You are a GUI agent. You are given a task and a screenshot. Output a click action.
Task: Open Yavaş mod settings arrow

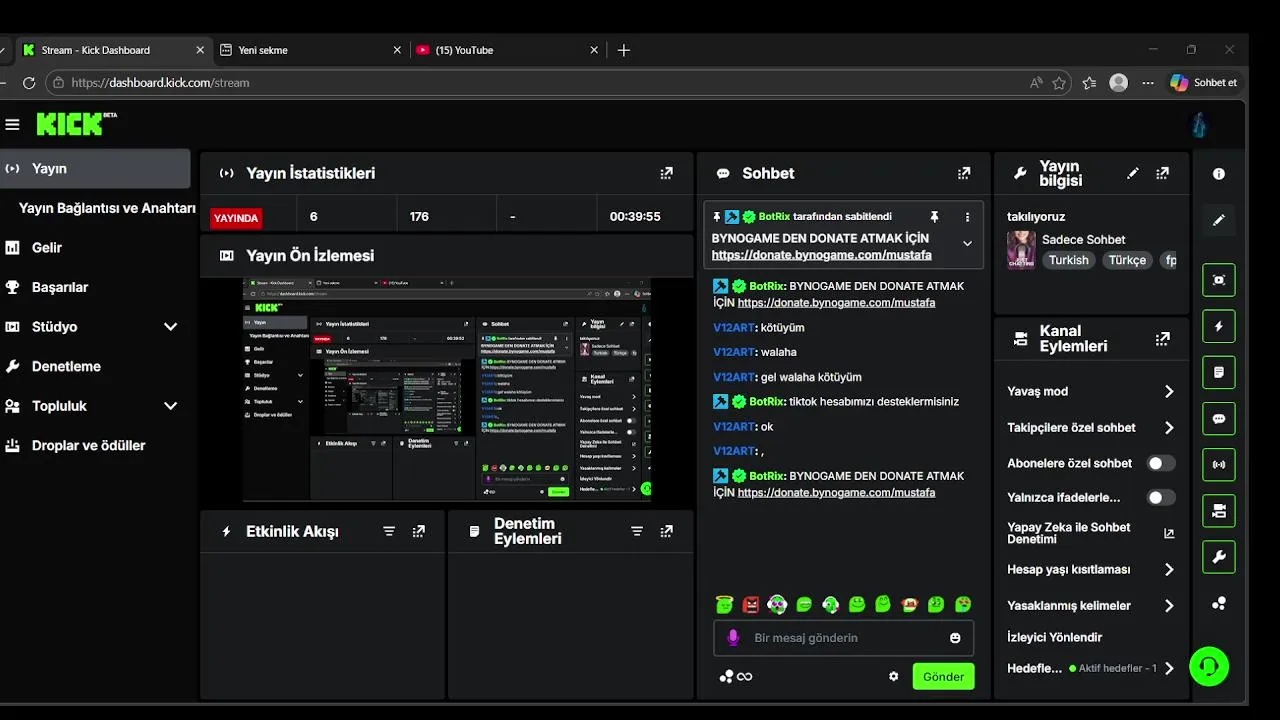tap(1169, 392)
